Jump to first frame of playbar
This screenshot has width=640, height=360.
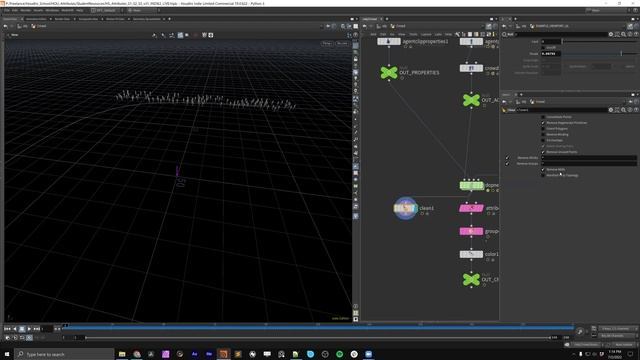(7, 329)
